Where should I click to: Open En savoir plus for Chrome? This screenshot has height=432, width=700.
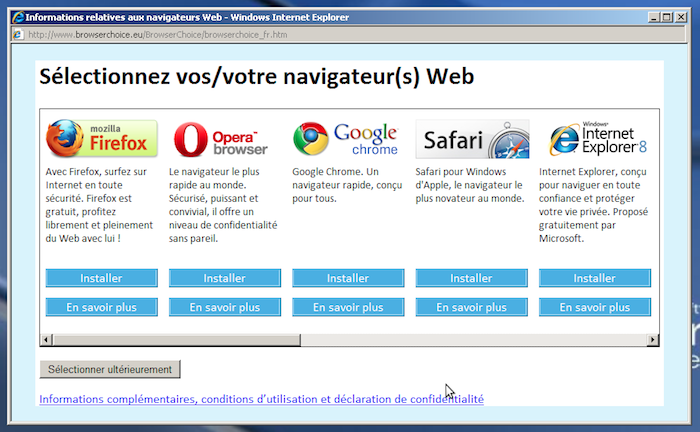(348, 307)
